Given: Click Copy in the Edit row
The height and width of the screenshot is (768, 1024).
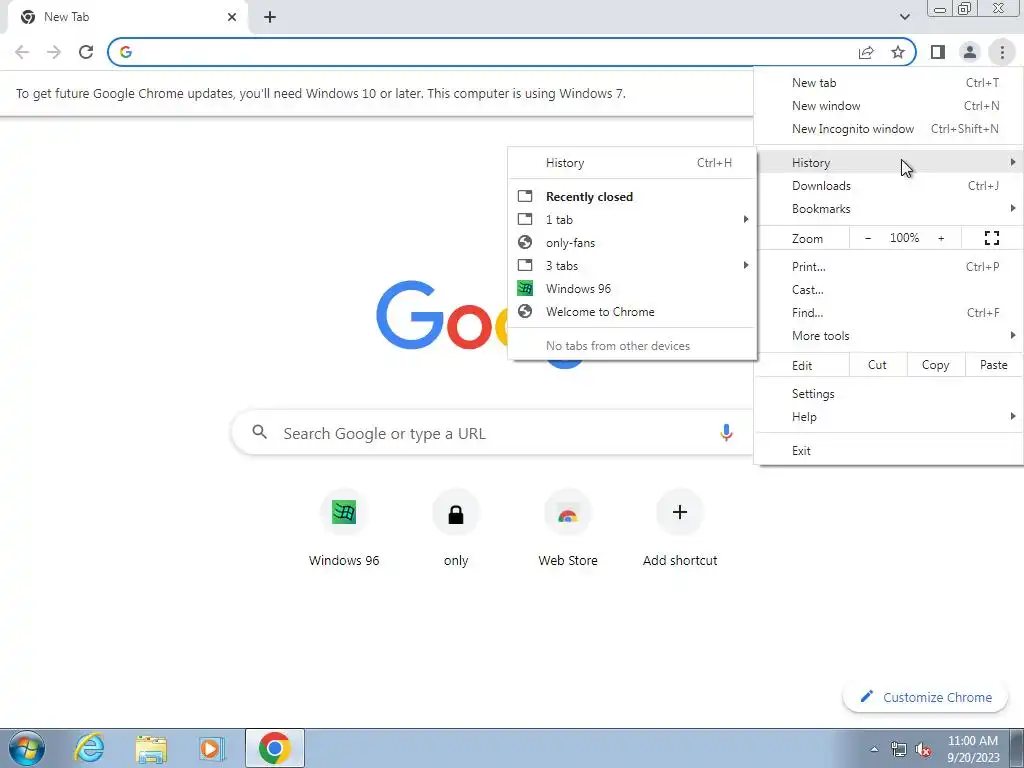Looking at the screenshot, I should (935, 365).
